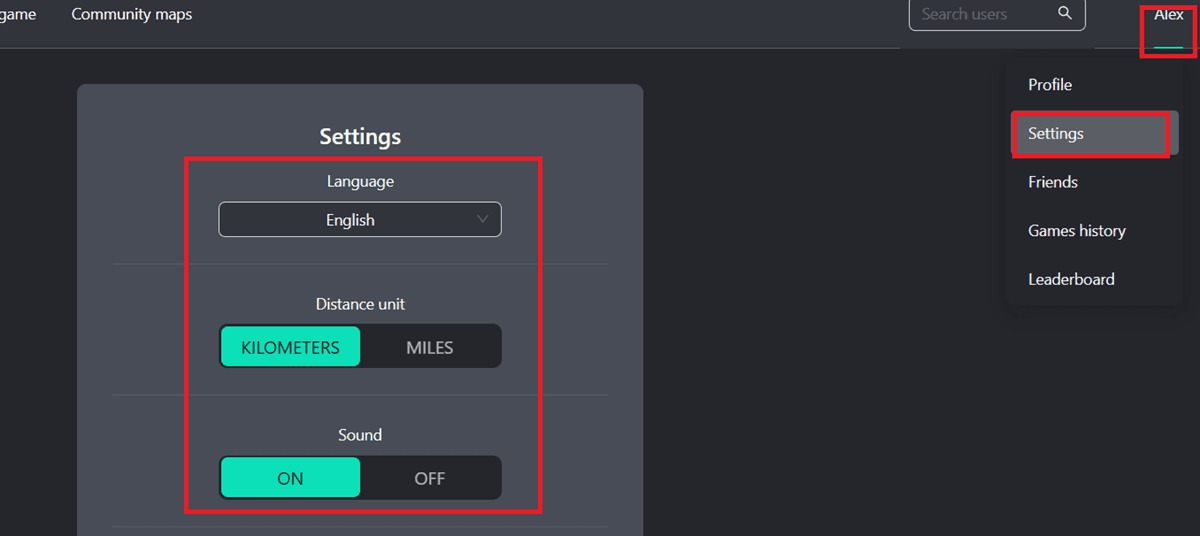Click the Distance unit label
Image resolution: width=1200 pixels, height=536 pixels.
[360, 304]
